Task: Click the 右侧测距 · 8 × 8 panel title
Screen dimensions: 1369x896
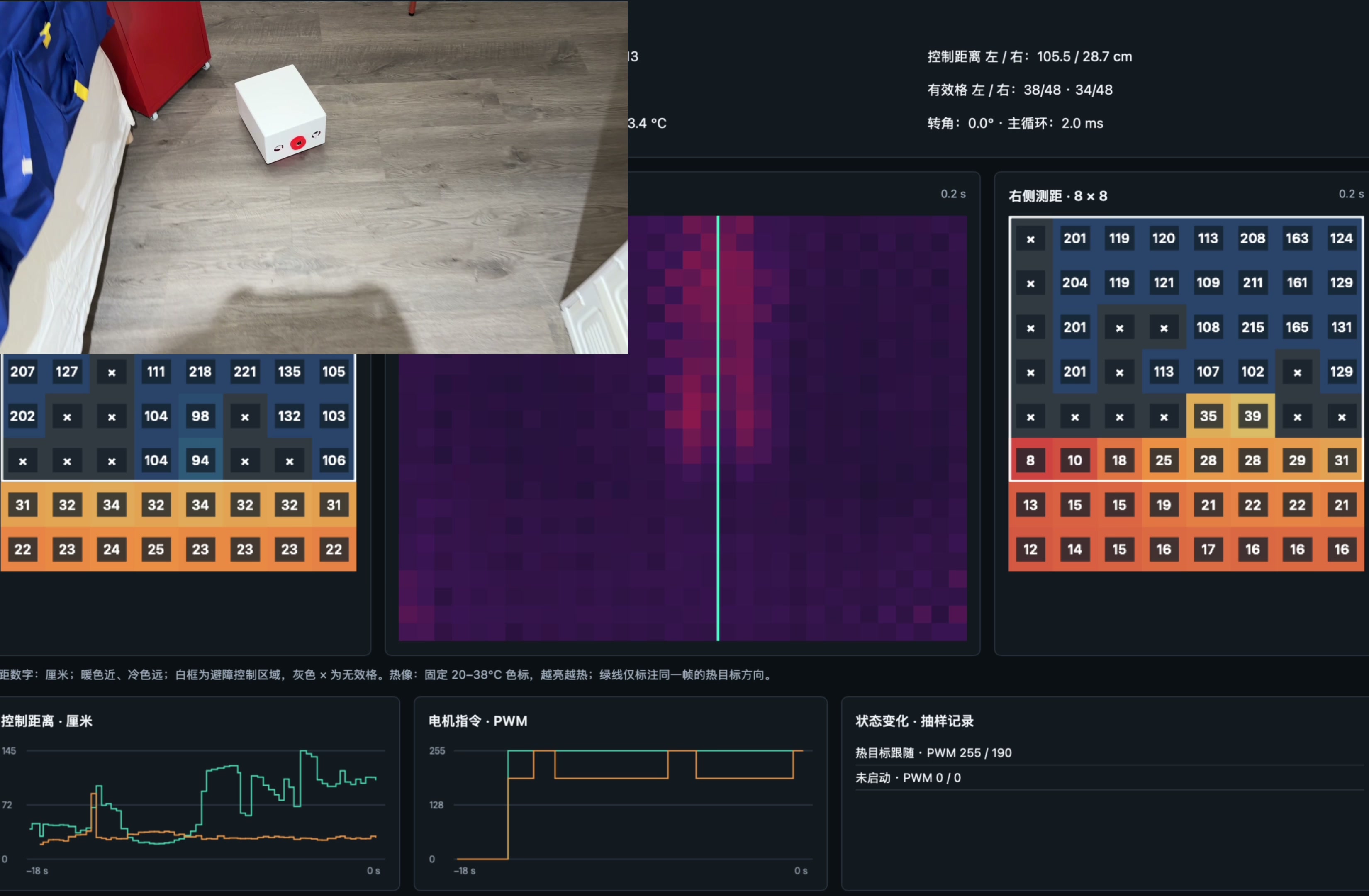Action: (x=1057, y=196)
